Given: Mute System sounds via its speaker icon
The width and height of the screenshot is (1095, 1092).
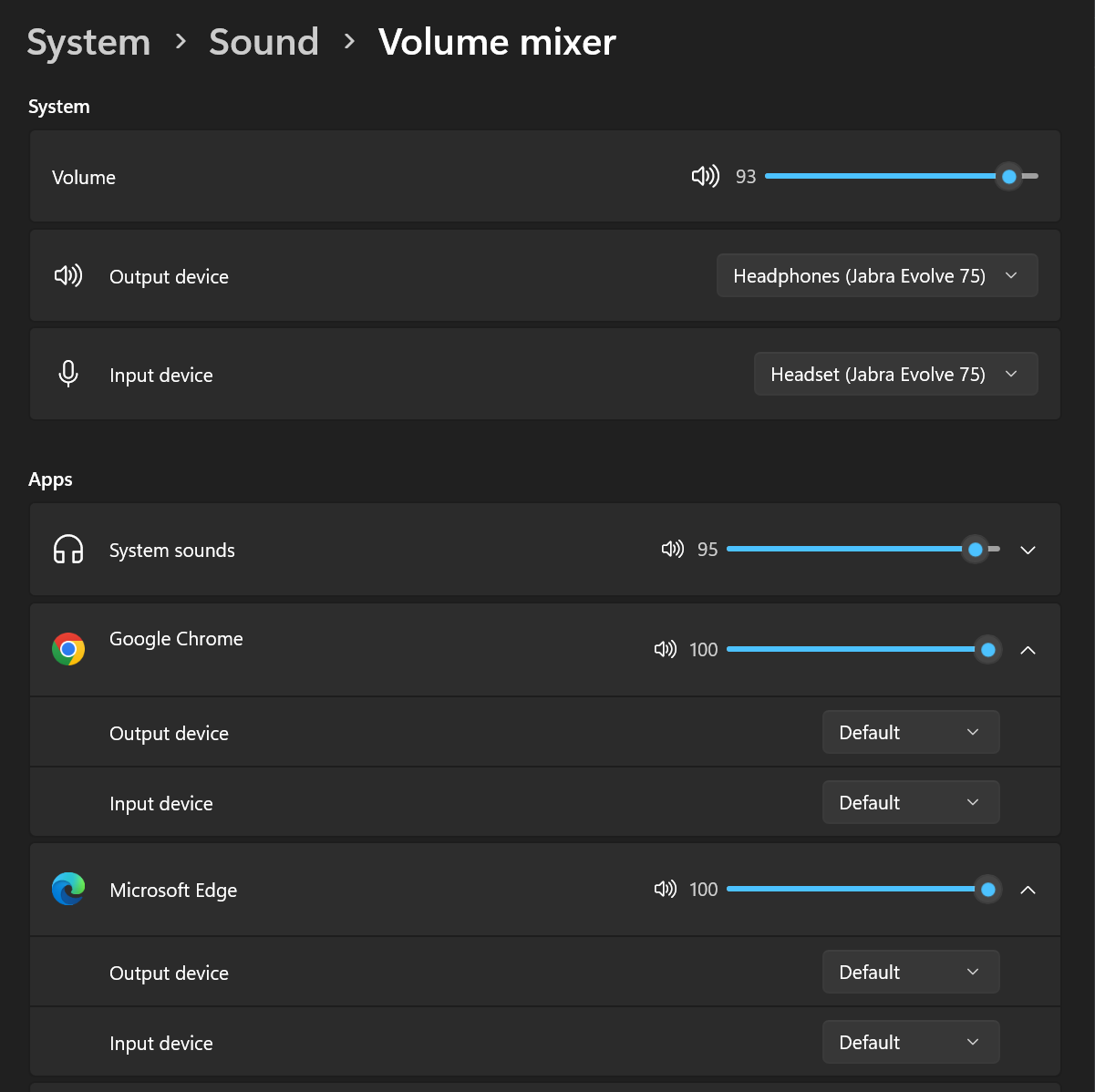Looking at the screenshot, I should click(672, 550).
